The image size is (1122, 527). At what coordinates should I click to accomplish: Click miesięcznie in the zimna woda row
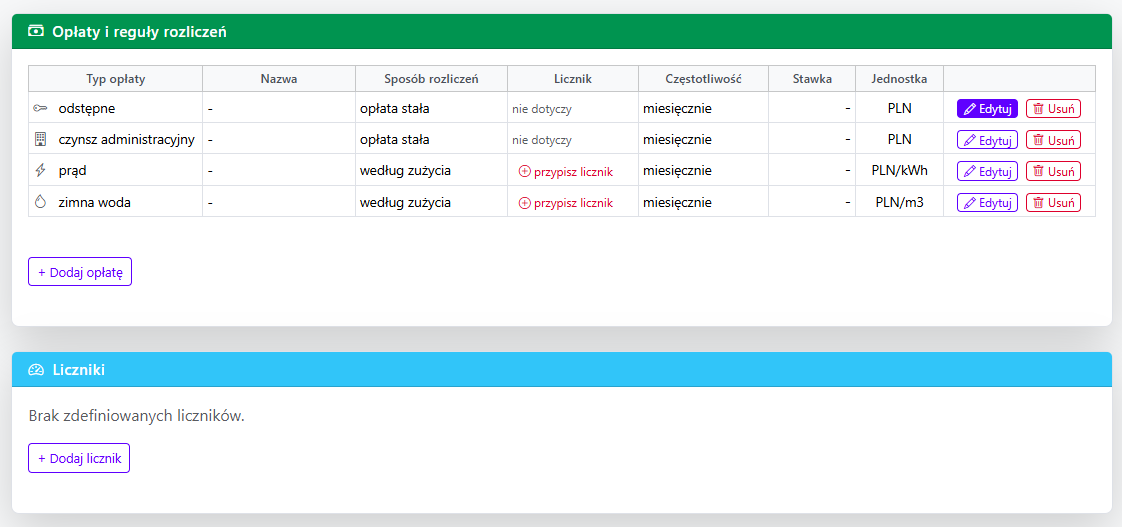point(678,203)
